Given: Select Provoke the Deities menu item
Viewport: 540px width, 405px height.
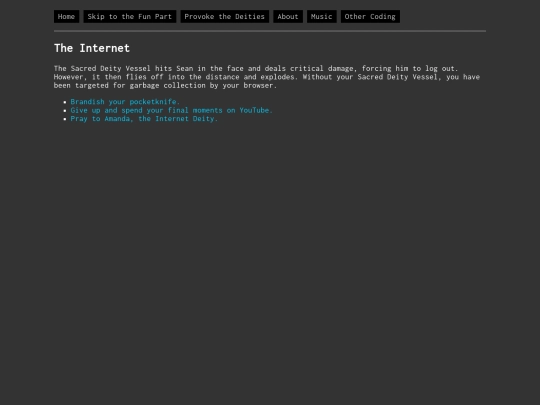Looking at the screenshot, I should pyautogui.click(x=225, y=17).
